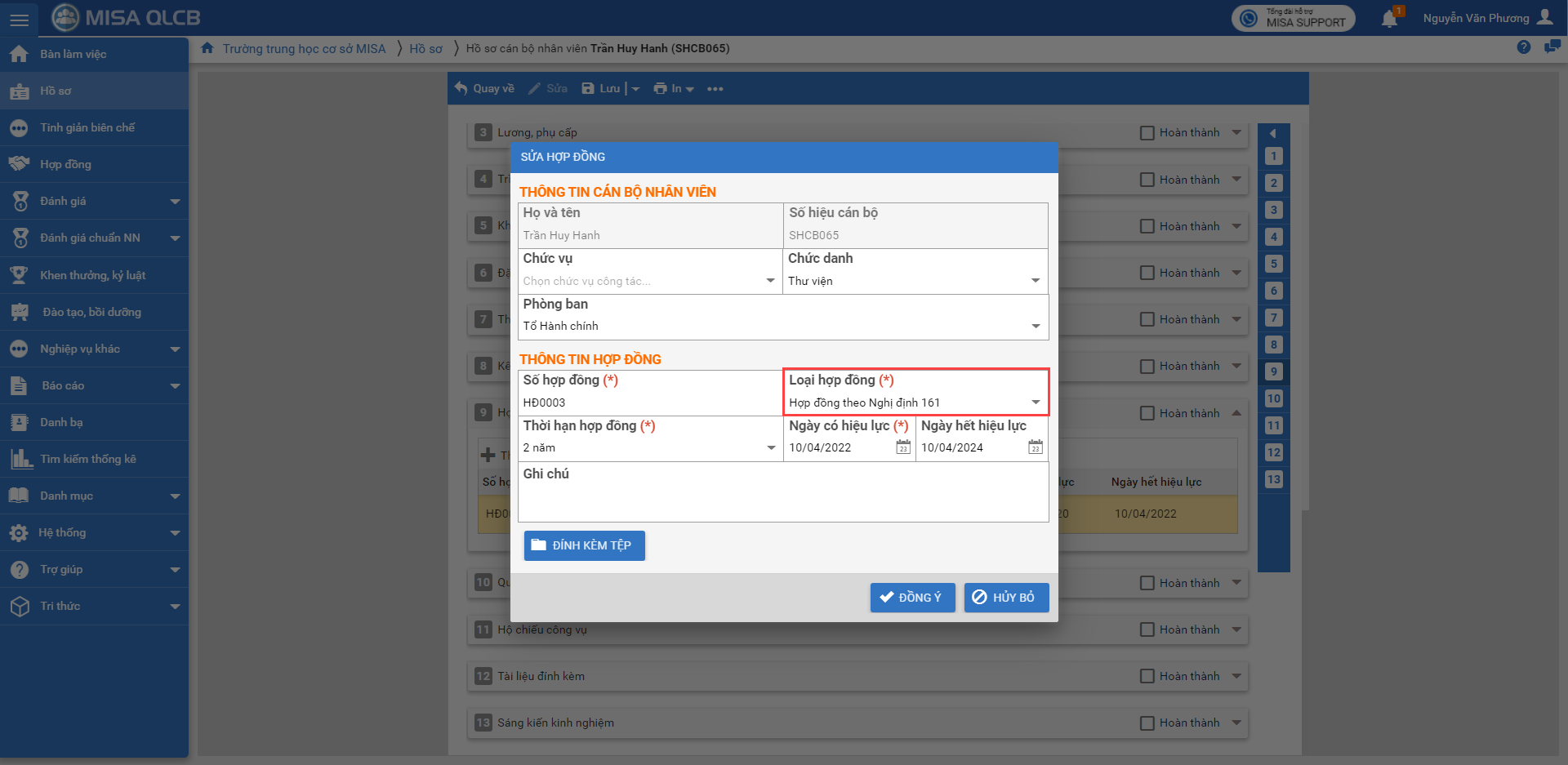Click the MISA Support phone icon
The height and width of the screenshot is (765, 1568).
pyautogui.click(x=1249, y=19)
